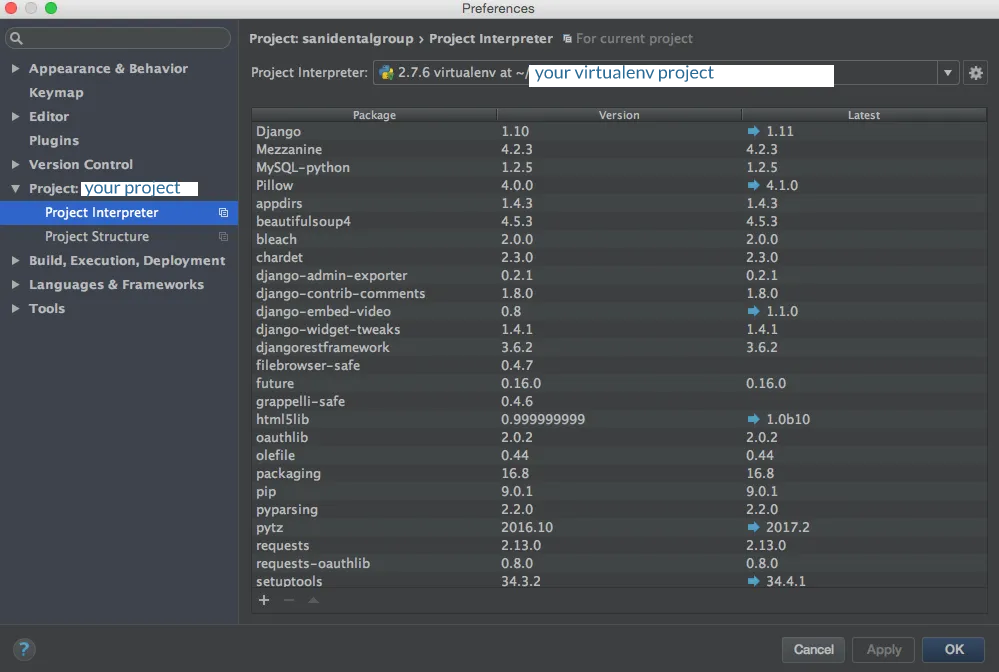This screenshot has height=672, width=999.
Task: Select the pip package row
Action: [x=619, y=491]
